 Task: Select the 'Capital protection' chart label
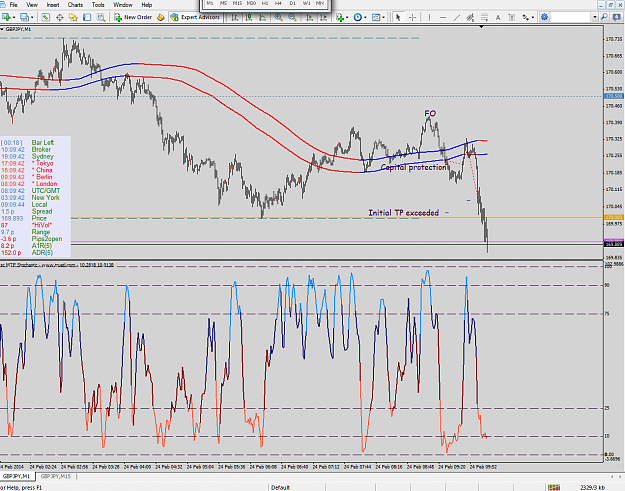pyautogui.click(x=414, y=167)
